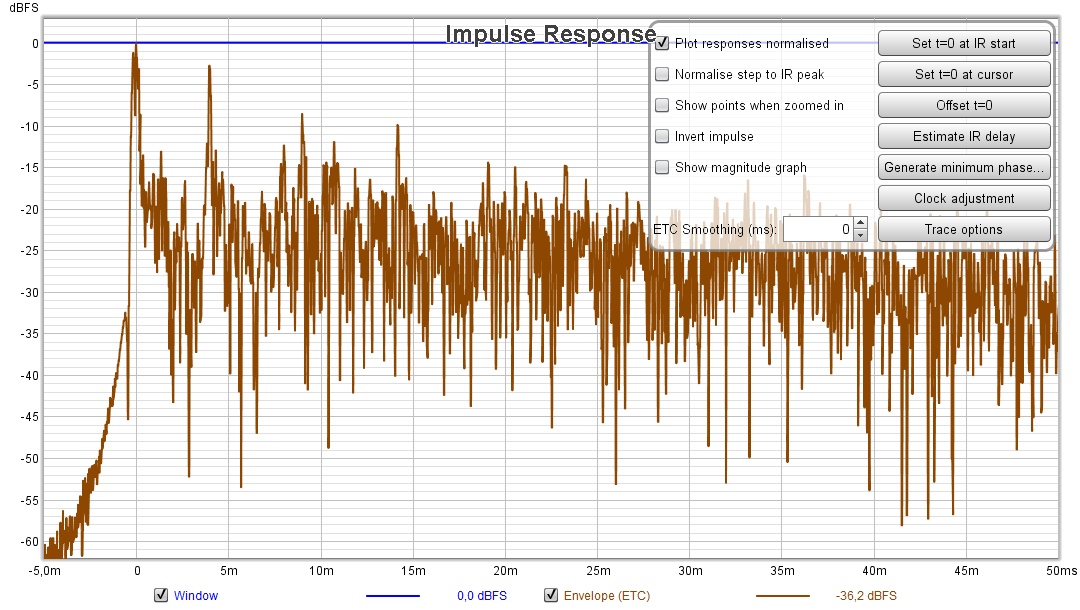Open Clock adjustment
The width and height of the screenshot is (1080, 610).
(963, 198)
